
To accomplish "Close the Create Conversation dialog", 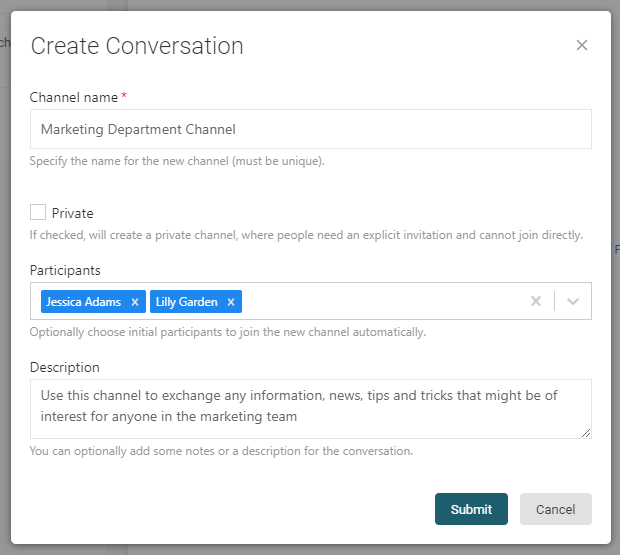I will [x=582, y=45].
